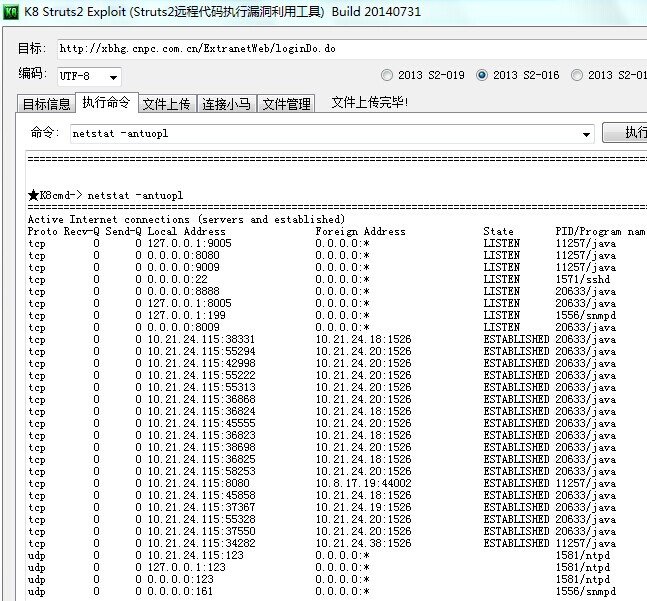Switch to the 执行命令 tab
Screen dimensions: 647x601
point(106,102)
